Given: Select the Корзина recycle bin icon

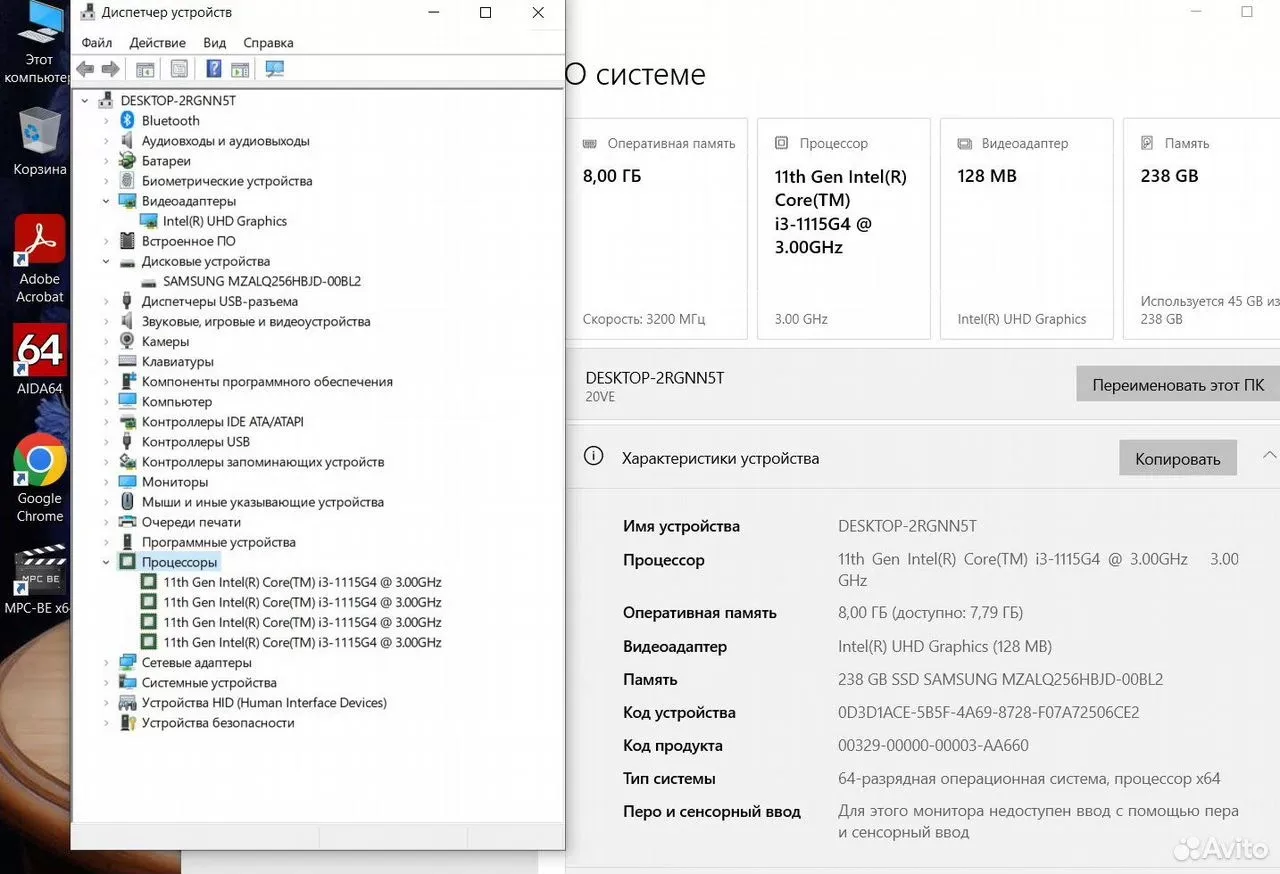Looking at the screenshot, I should (40, 142).
